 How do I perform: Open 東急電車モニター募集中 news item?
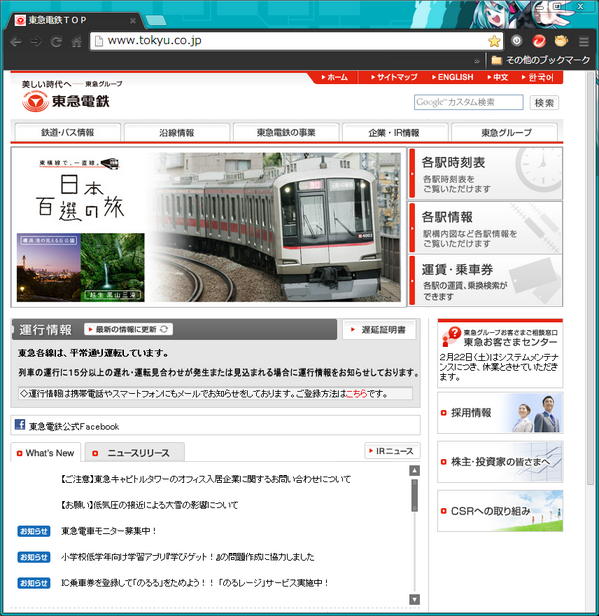[109, 531]
